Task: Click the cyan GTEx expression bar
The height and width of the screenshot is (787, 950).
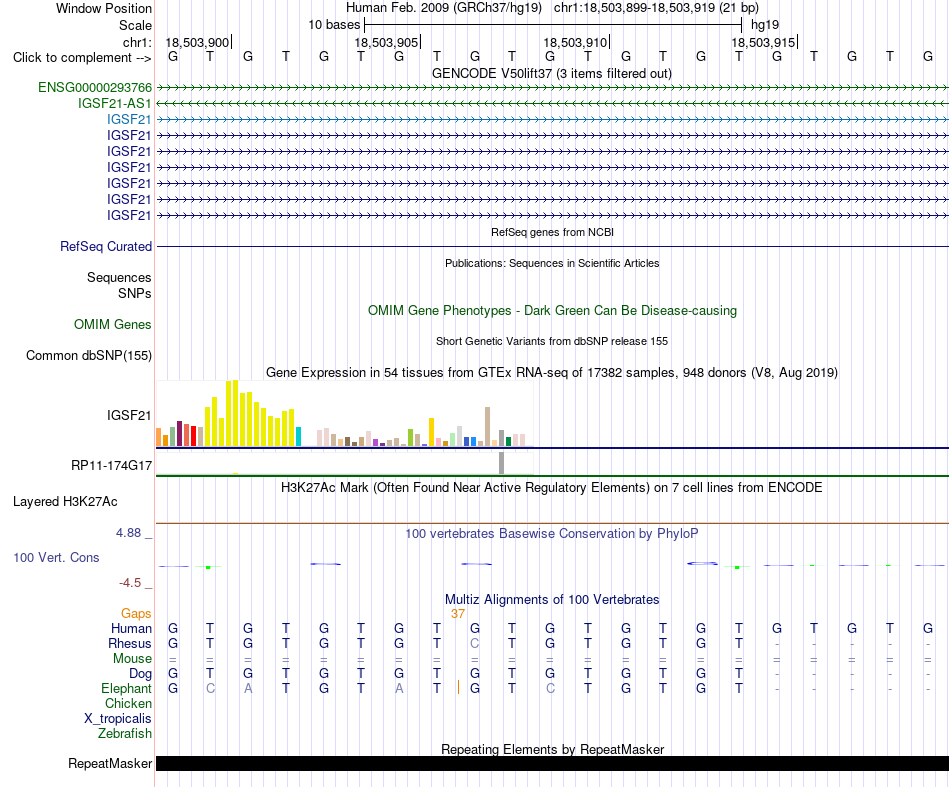Action: click(x=298, y=436)
